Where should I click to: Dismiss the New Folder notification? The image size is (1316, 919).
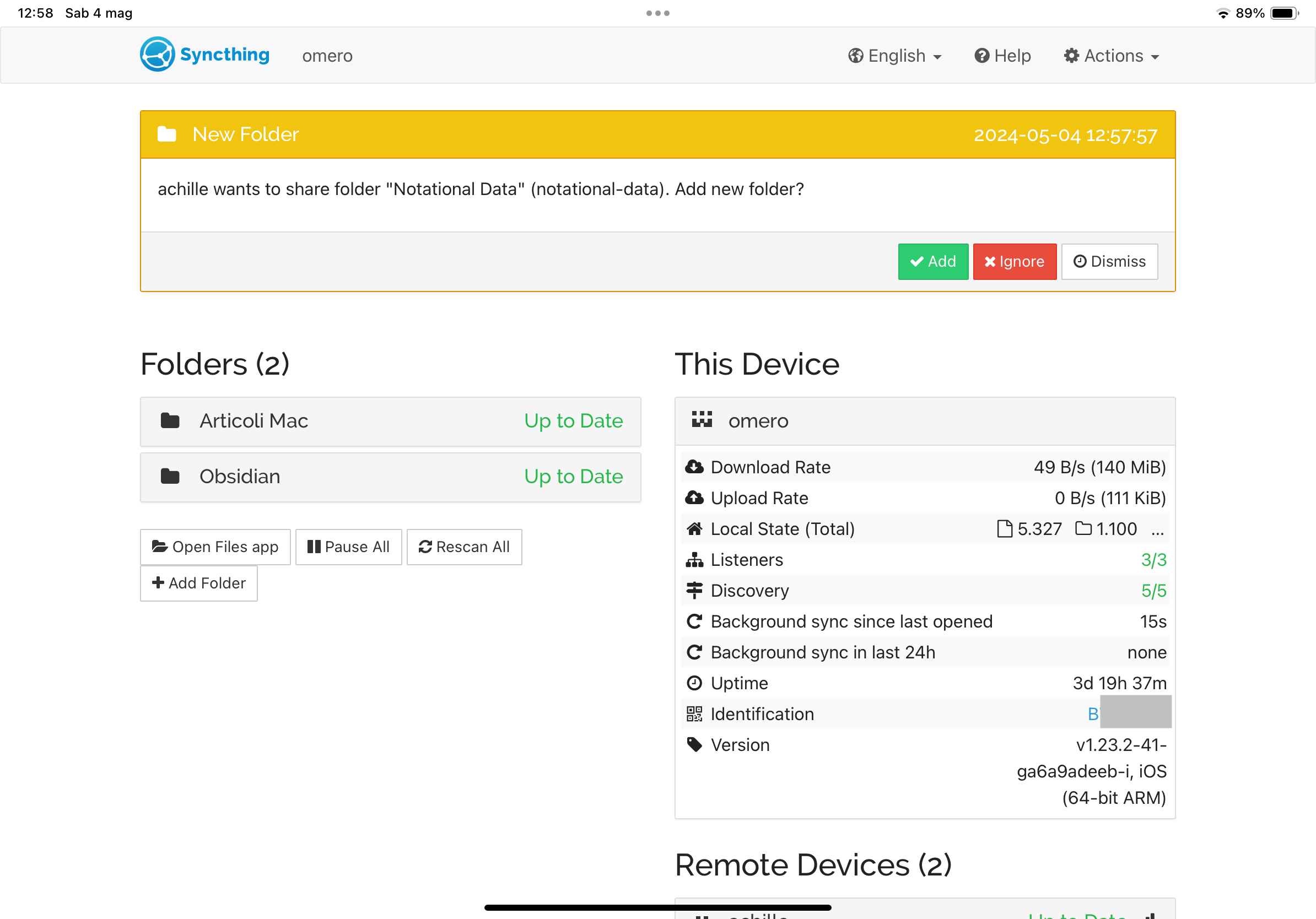(1109, 262)
